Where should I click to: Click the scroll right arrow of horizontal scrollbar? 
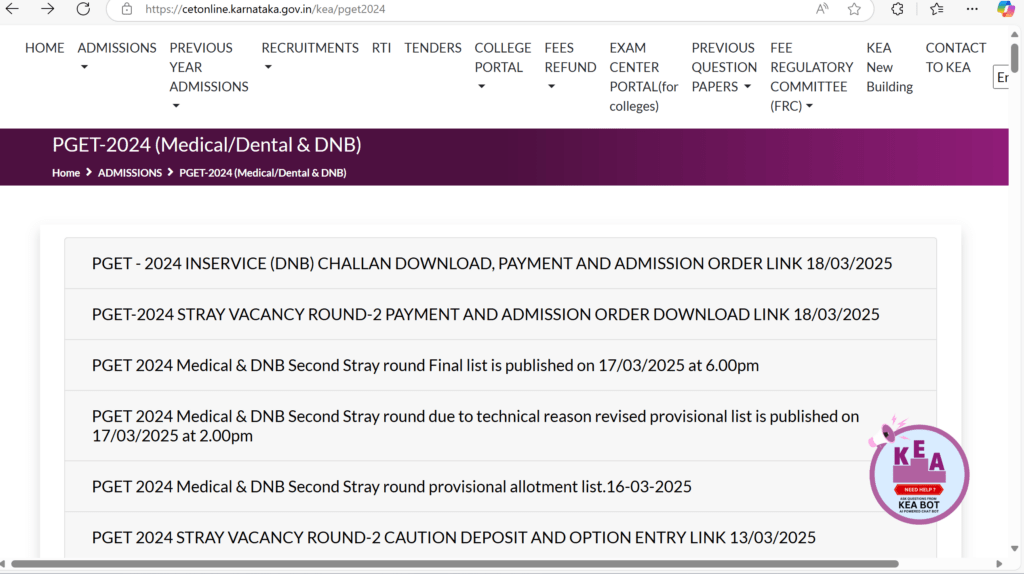pyautogui.click(x=999, y=564)
